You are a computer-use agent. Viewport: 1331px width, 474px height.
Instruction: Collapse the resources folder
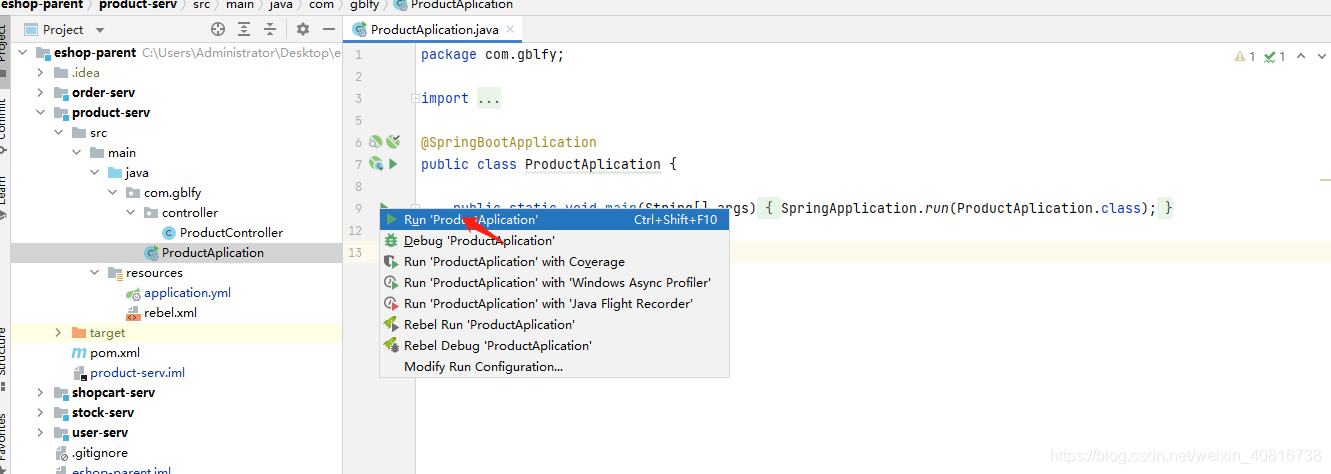pos(94,273)
